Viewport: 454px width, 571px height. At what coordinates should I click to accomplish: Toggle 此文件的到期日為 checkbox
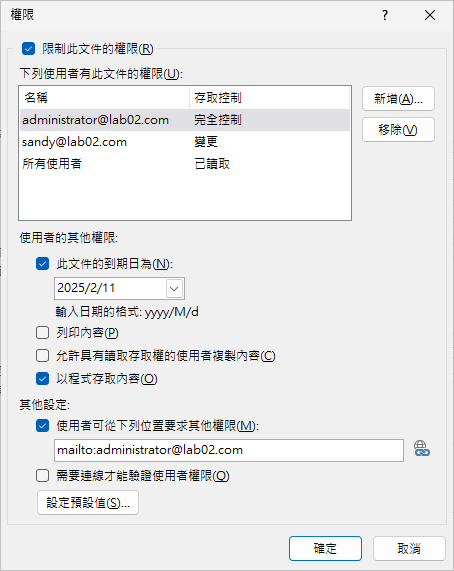click(x=43, y=264)
